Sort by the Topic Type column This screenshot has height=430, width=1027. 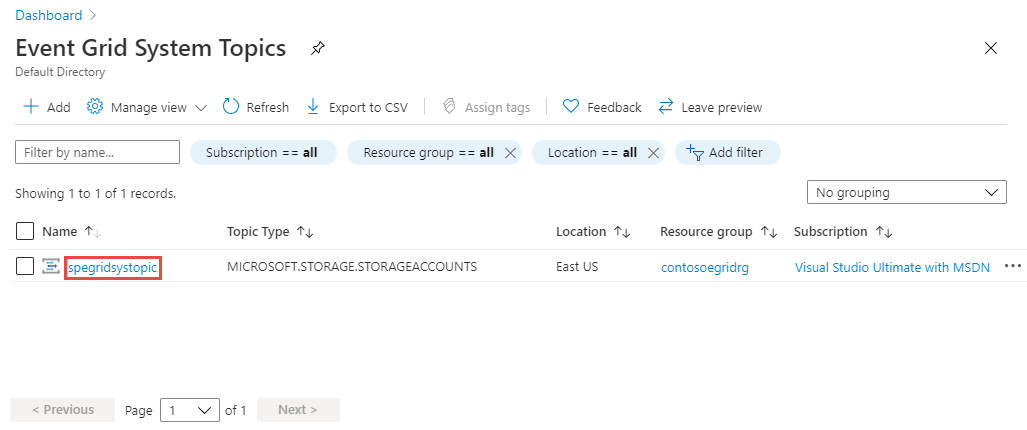tap(271, 232)
